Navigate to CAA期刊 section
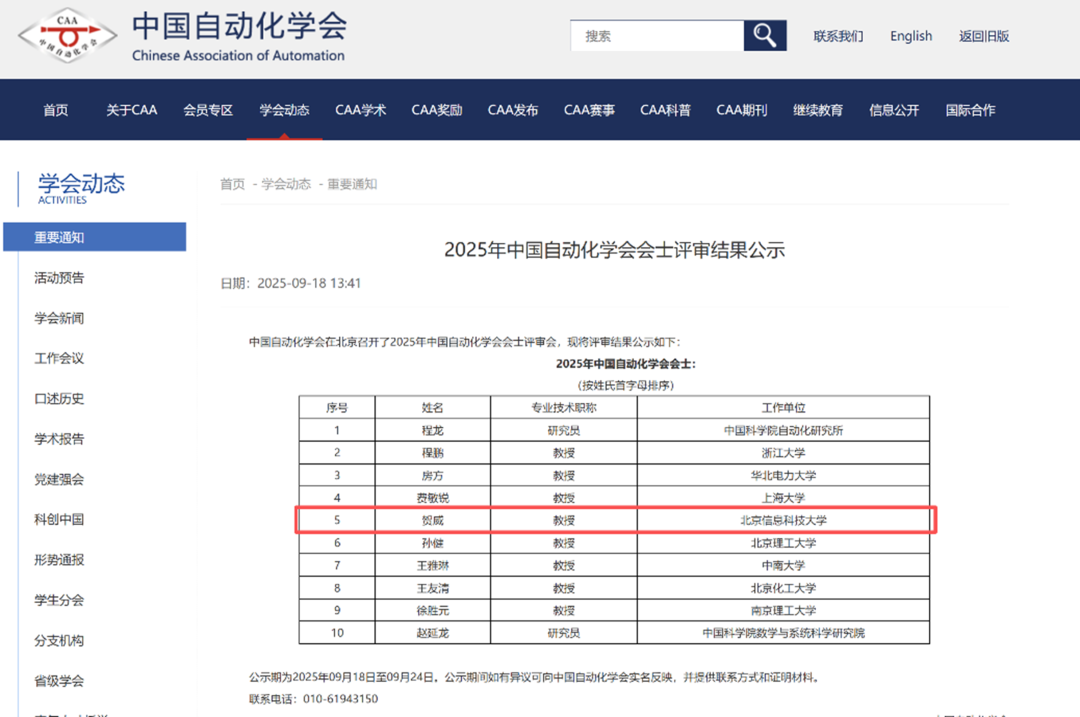 click(x=742, y=110)
